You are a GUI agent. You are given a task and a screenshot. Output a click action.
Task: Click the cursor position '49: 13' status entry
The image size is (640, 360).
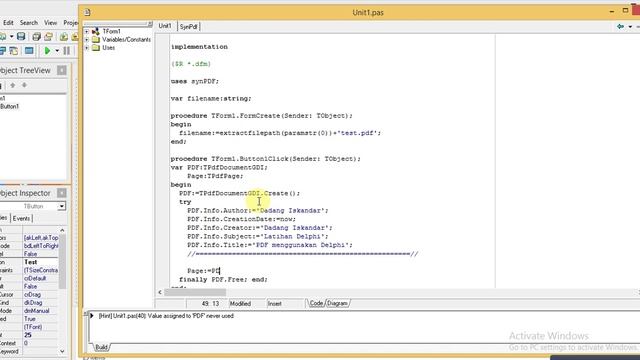tap(210, 304)
